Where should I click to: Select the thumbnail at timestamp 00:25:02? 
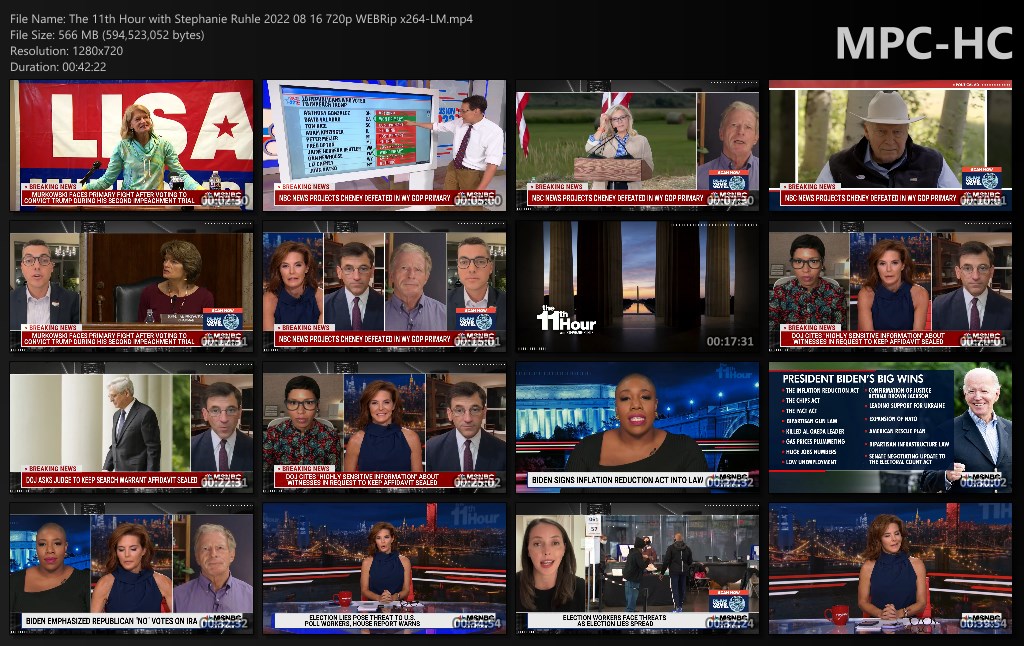click(x=384, y=427)
